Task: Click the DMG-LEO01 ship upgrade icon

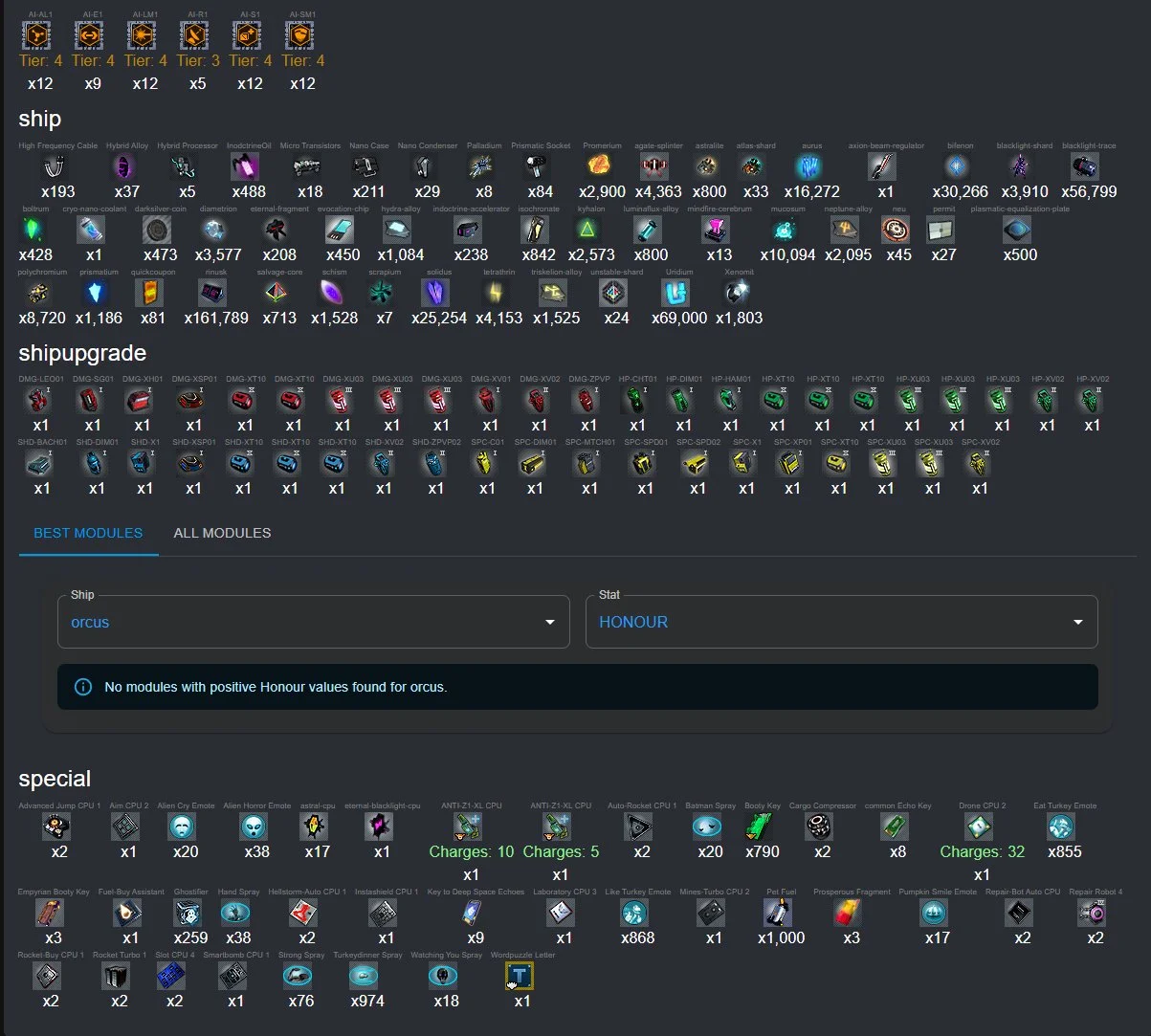Action: 39,400
